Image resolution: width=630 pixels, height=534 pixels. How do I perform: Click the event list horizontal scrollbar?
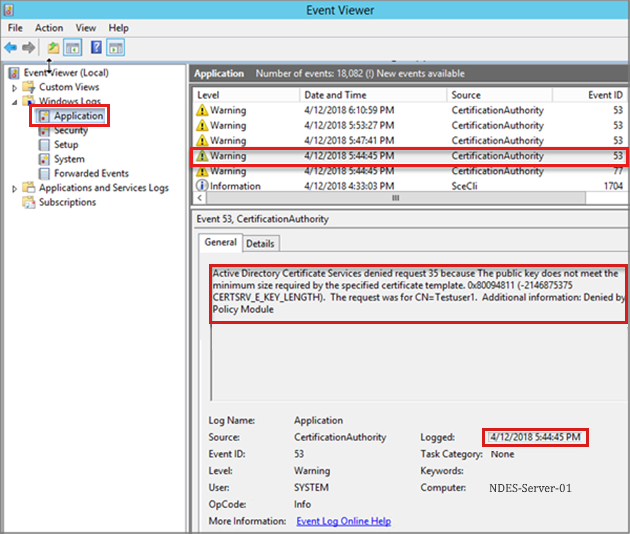[400, 198]
